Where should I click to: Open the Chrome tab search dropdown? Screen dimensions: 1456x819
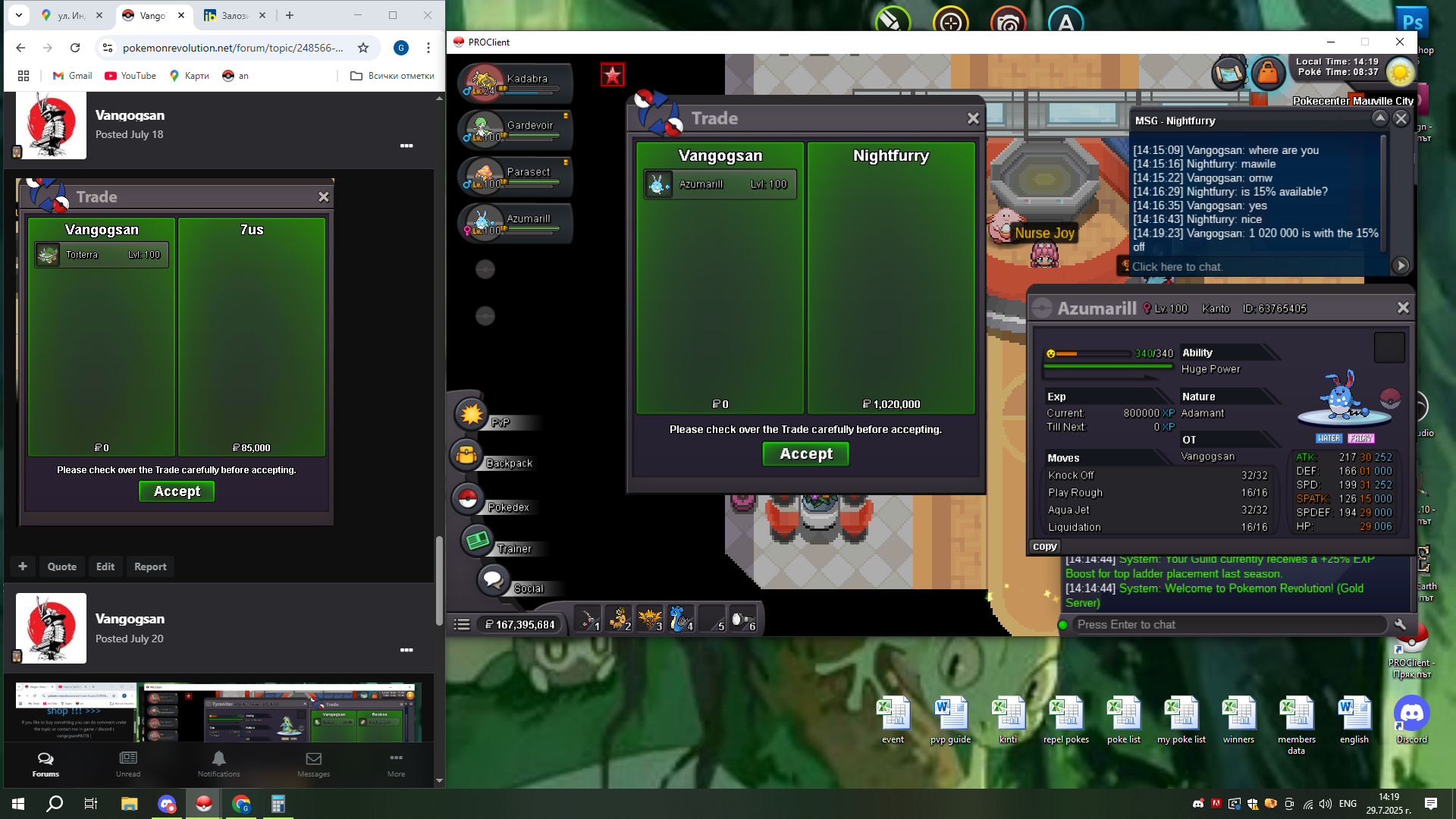[19, 15]
